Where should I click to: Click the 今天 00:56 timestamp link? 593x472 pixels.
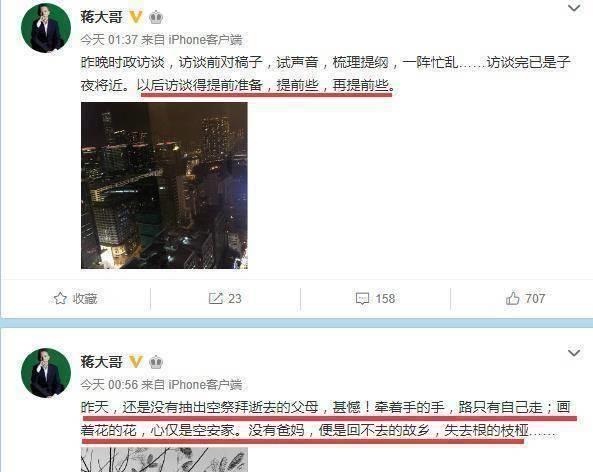click(x=109, y=385)
